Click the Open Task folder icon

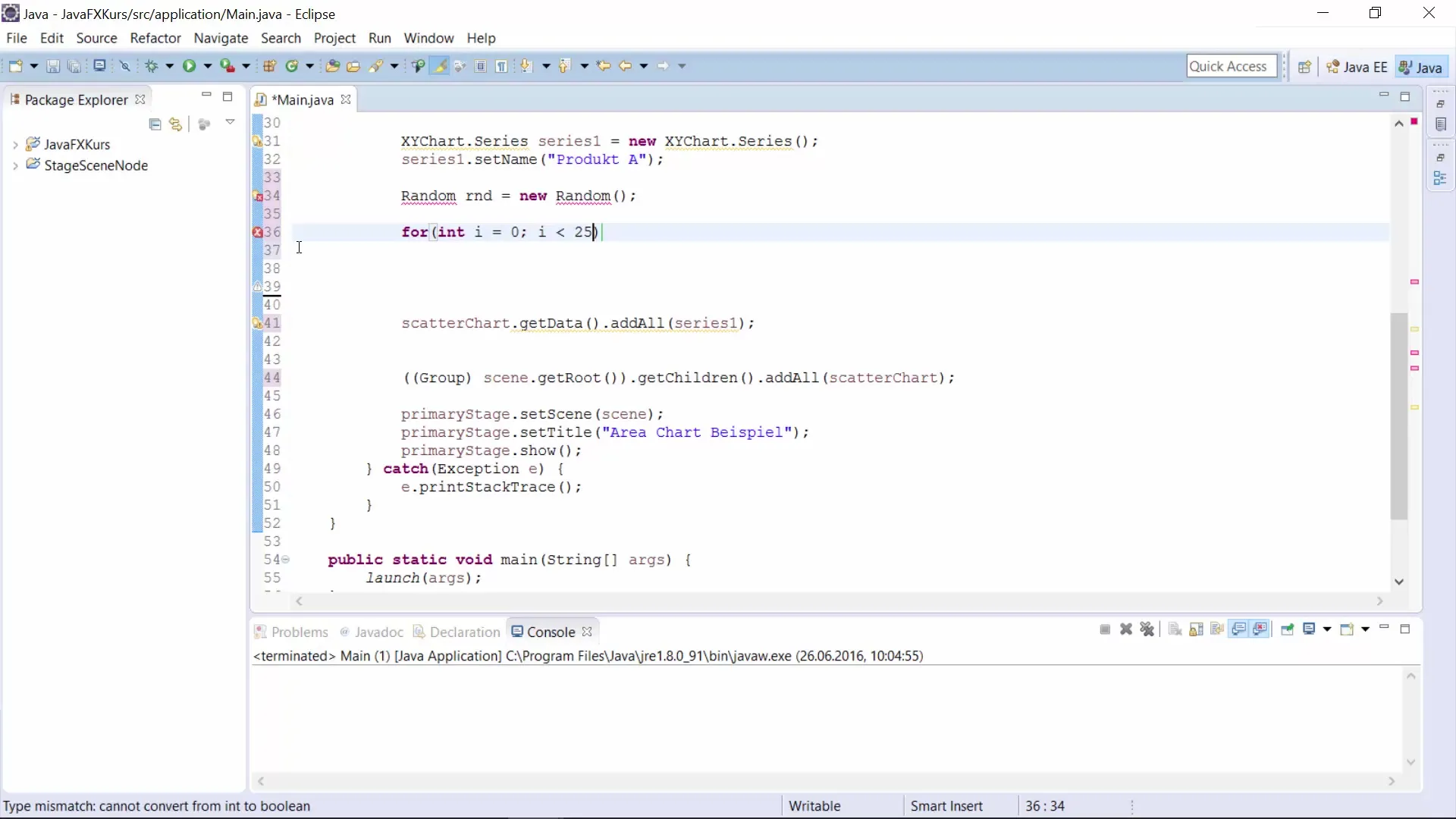coord(353,66)
